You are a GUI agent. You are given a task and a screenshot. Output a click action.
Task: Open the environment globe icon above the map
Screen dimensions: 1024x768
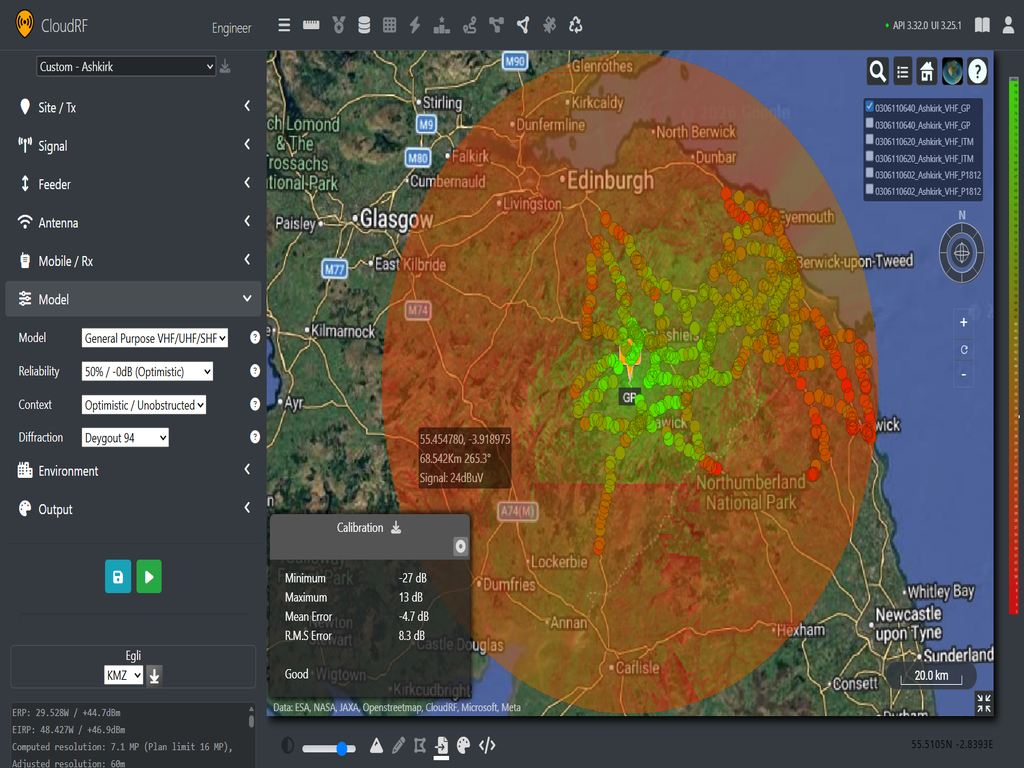tap(953, 71)
